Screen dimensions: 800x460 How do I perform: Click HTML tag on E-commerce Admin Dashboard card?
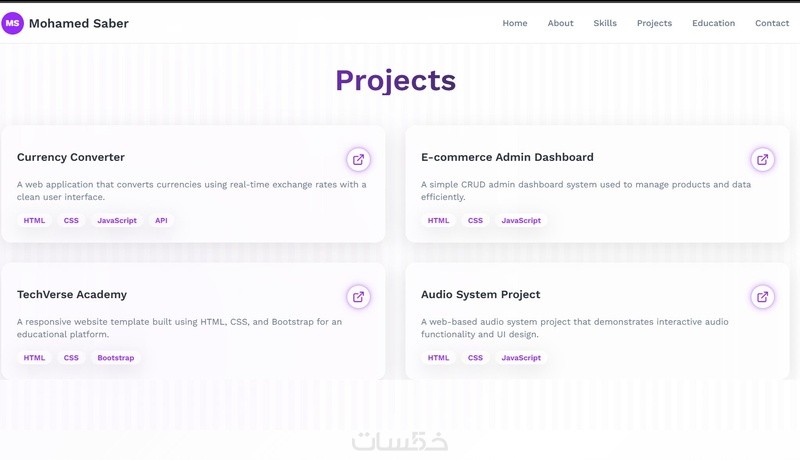tap(438, 220)
